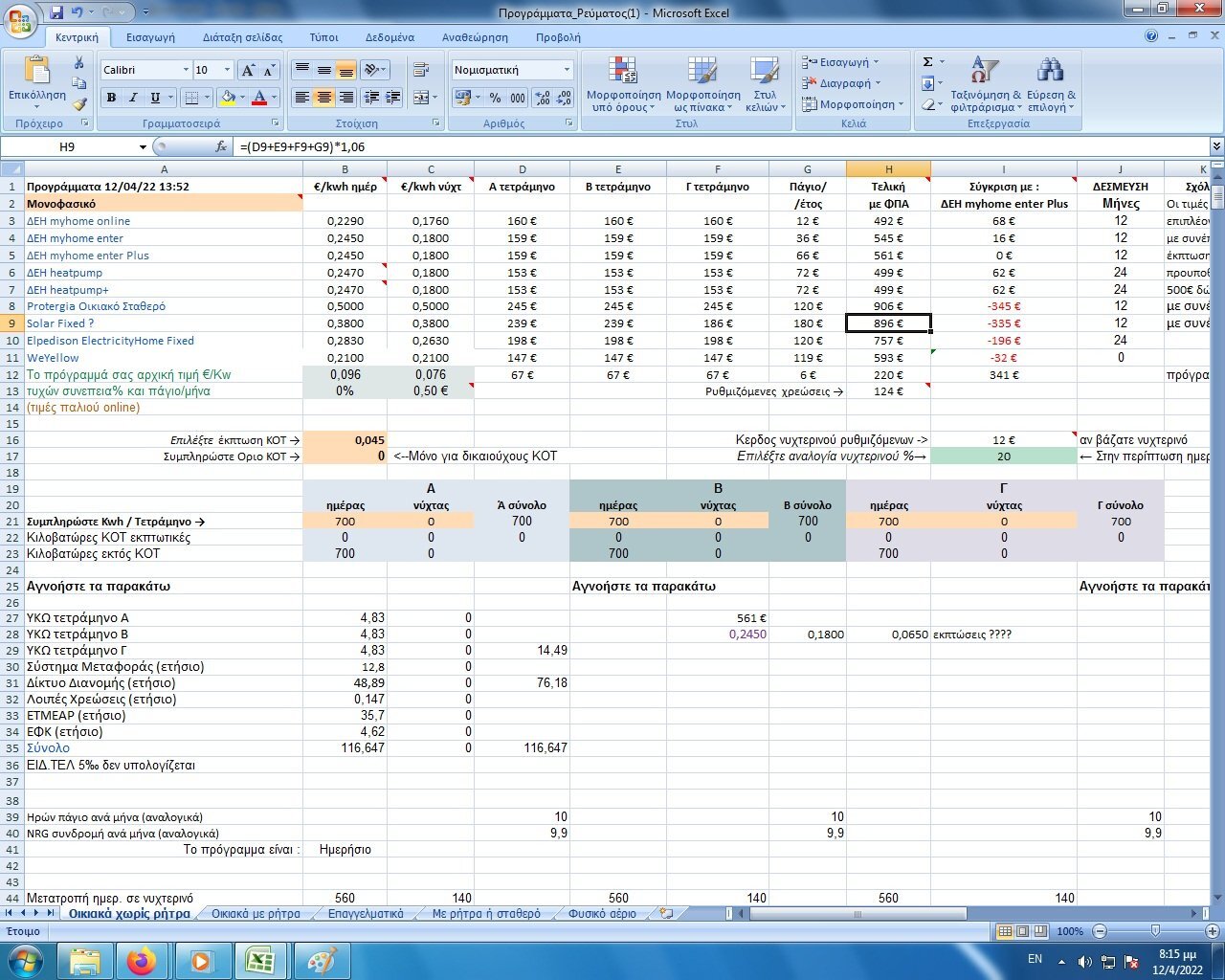Viewport: 1225px width, 980px height.
Task: Click the accounting currency format icon
Action: [x=462, y=98]
